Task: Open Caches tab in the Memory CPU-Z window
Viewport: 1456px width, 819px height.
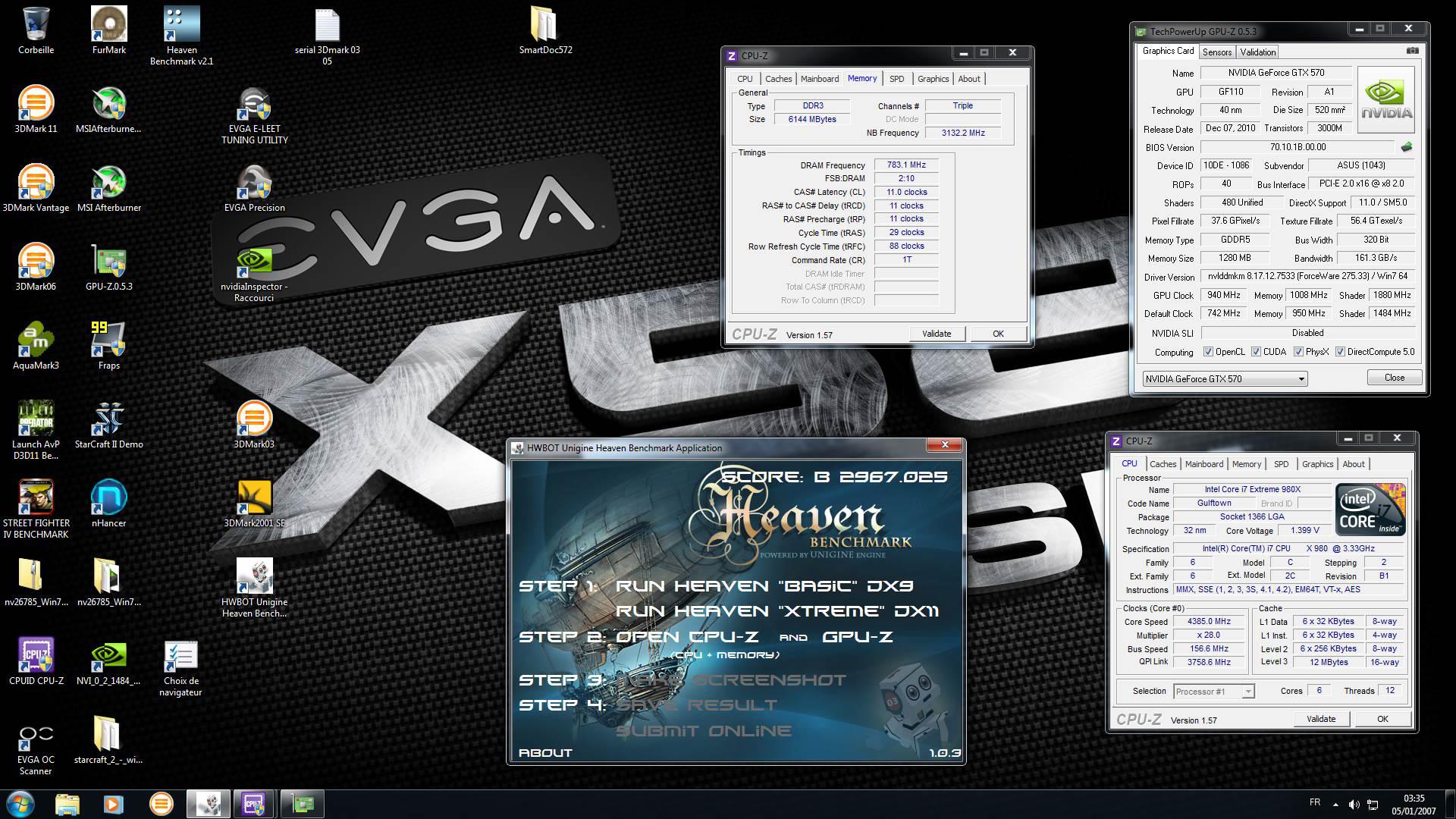Action: 778,79
